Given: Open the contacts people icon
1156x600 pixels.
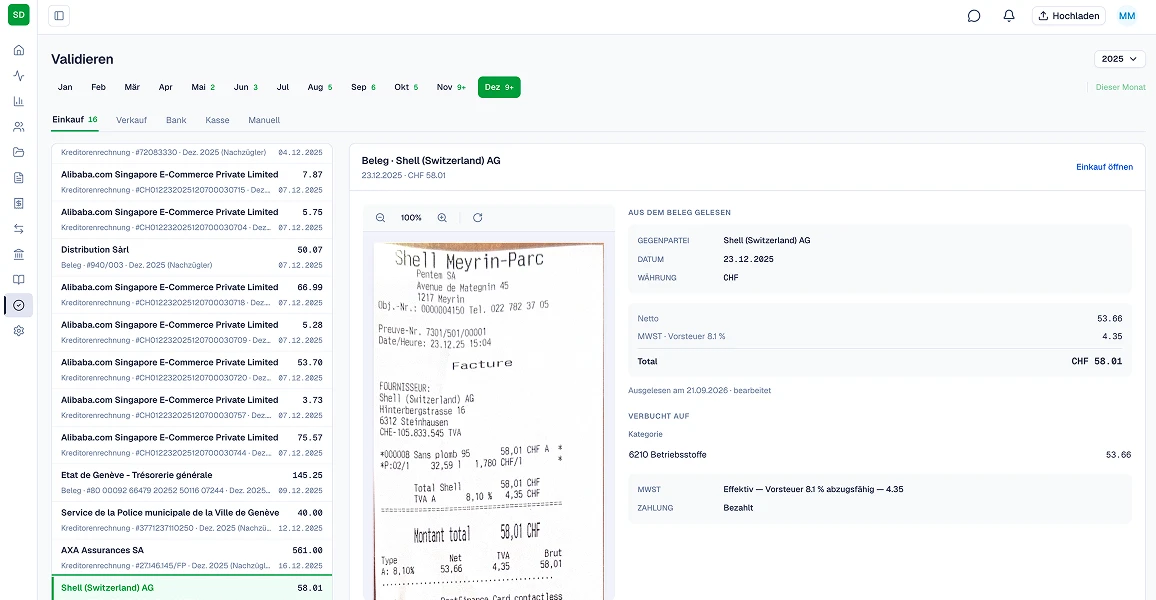Looking at the screenshot, I should (18, 127).
